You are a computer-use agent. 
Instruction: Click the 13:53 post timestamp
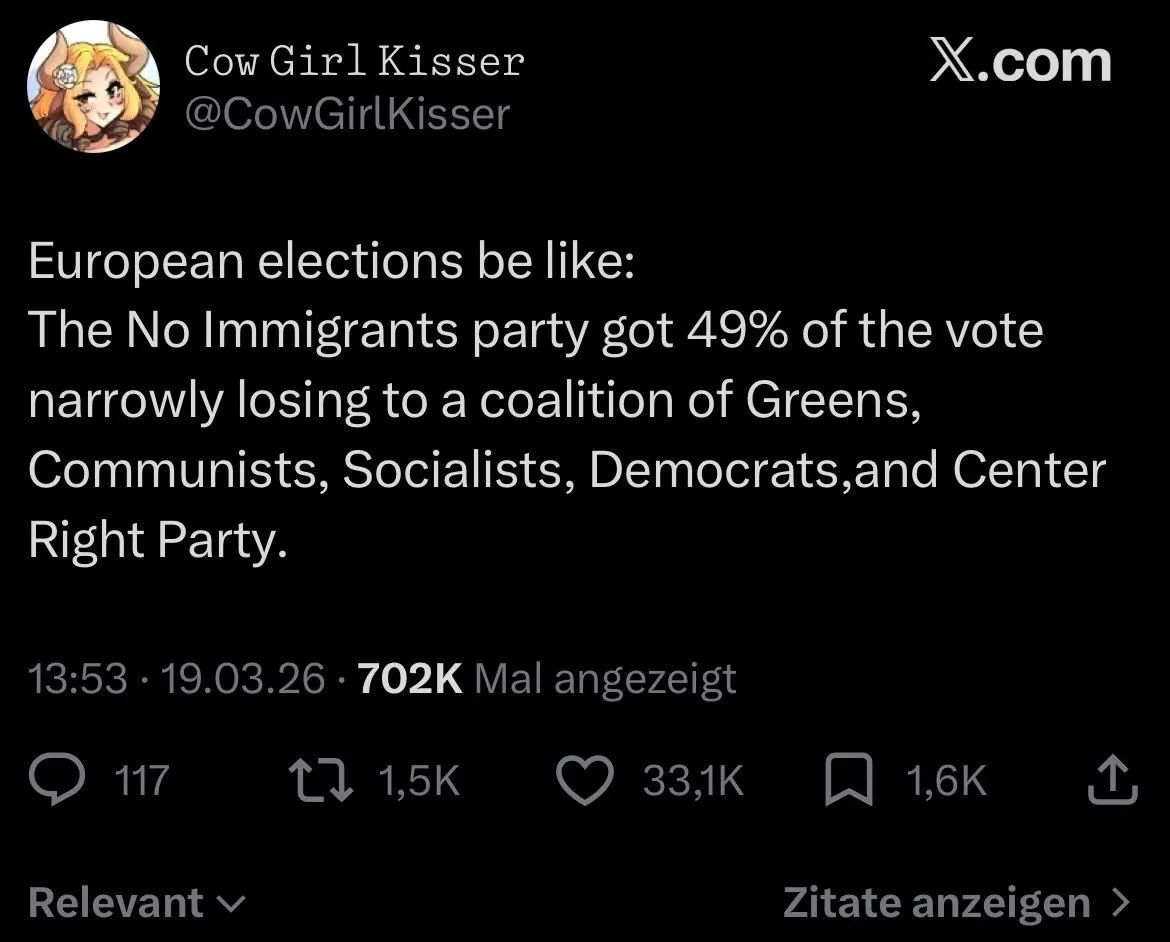[78, 679]
